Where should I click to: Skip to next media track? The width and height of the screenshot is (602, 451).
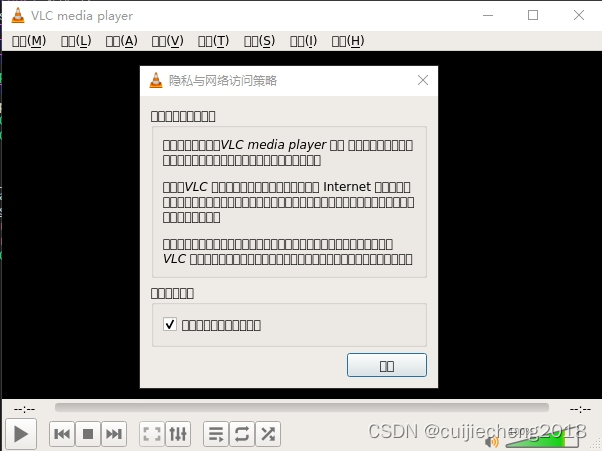[x=114, y=434]
